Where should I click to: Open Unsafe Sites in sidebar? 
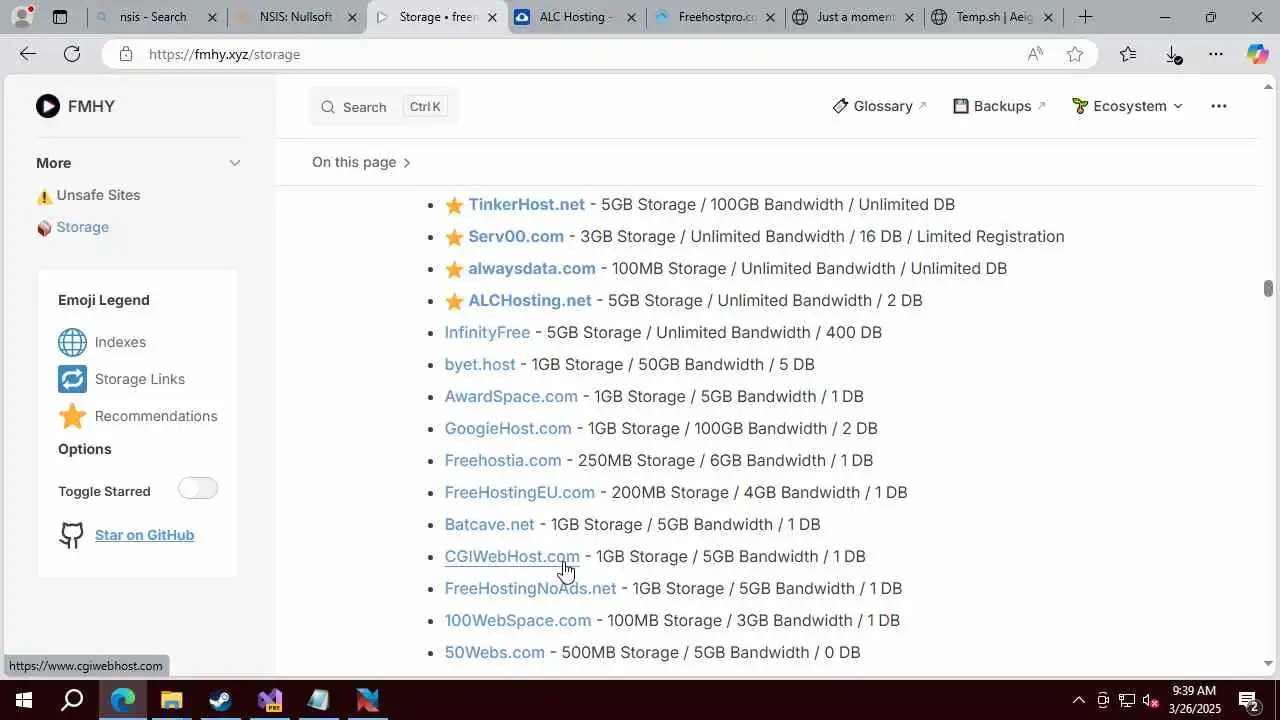click(98, 195)
